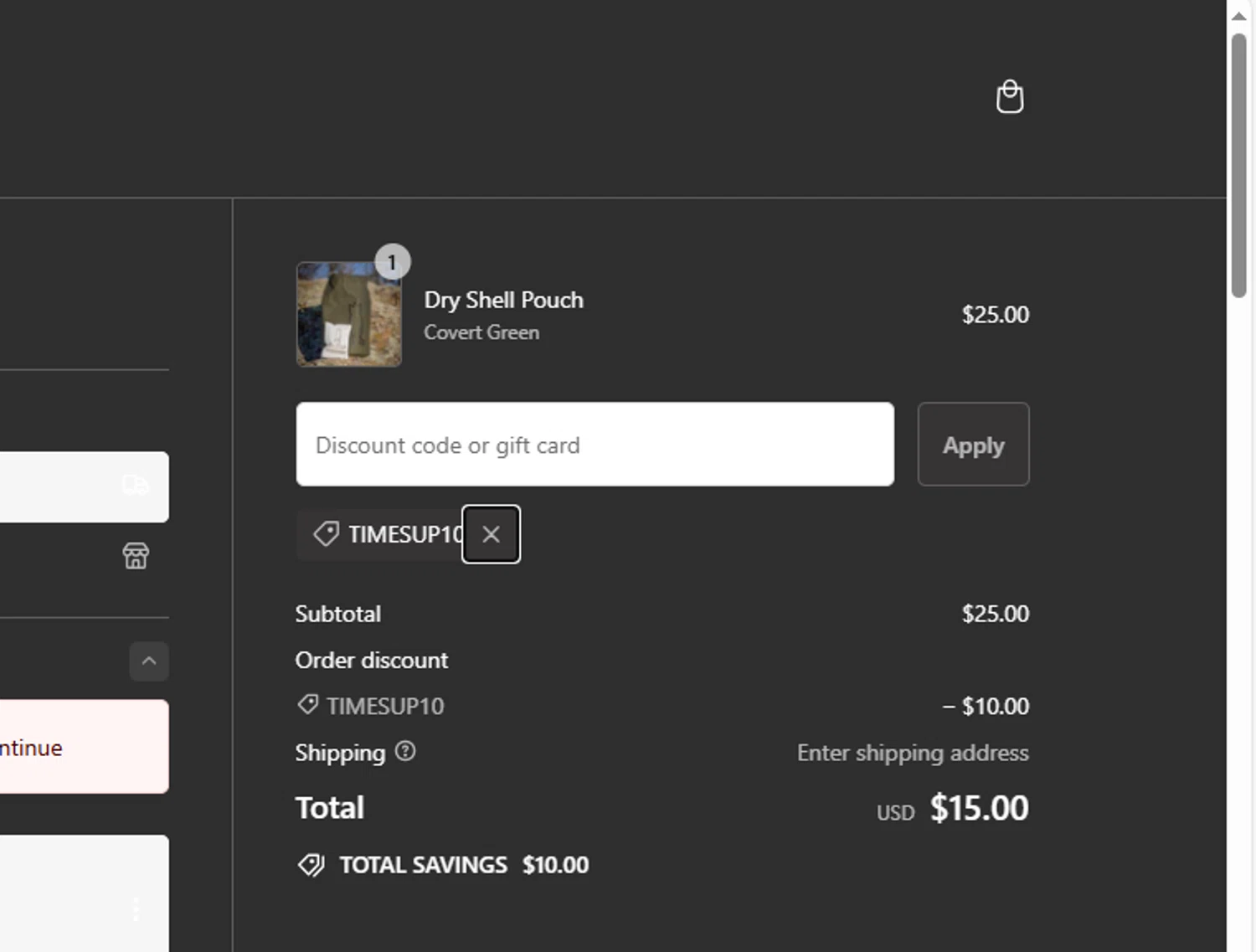This screenshot has height=952, width=1256.
Task: Open the Dry Shell Pouch product thumbnail
Action: coord(348,316)
